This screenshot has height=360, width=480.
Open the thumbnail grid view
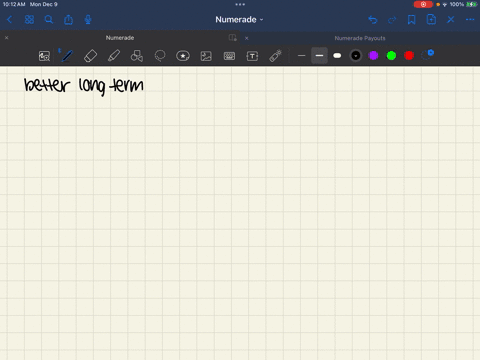pos(29,20)
